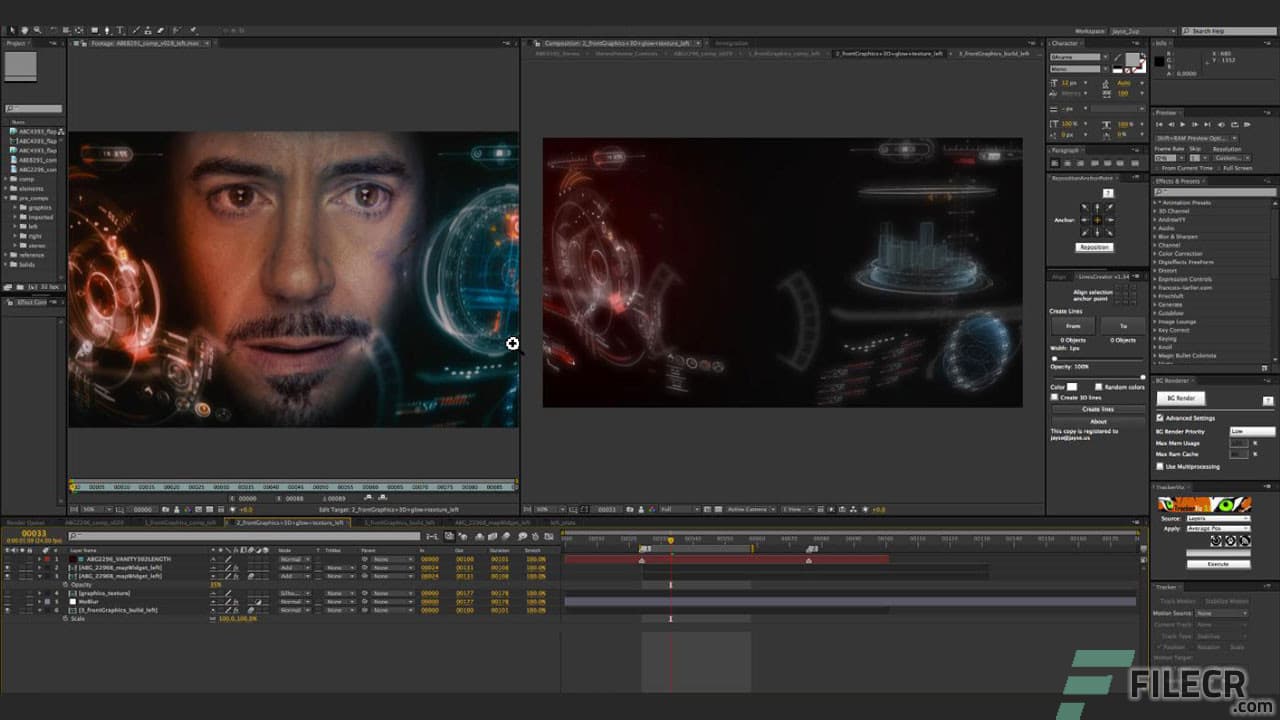Click the BG Render button
Screen dimensions: 1280x720
[1181, 398]
